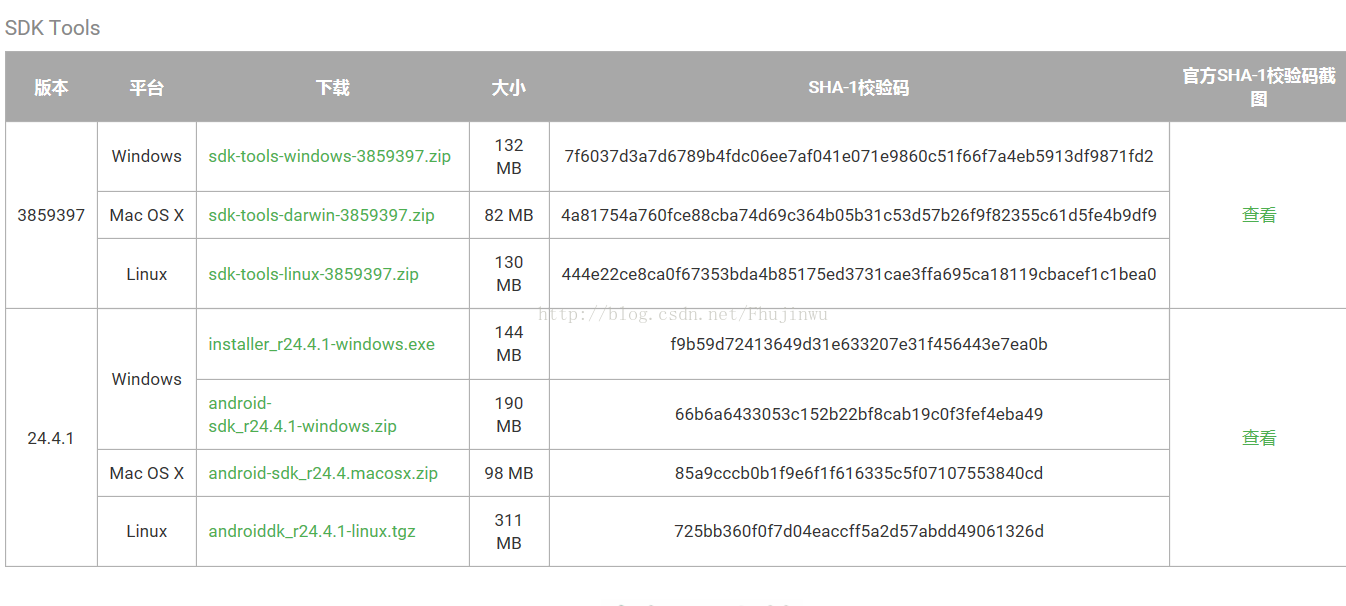The image size is (1346, 606).
Task: Download sdk-tools-windows-3859397.zip
Action: click(329, 156)
